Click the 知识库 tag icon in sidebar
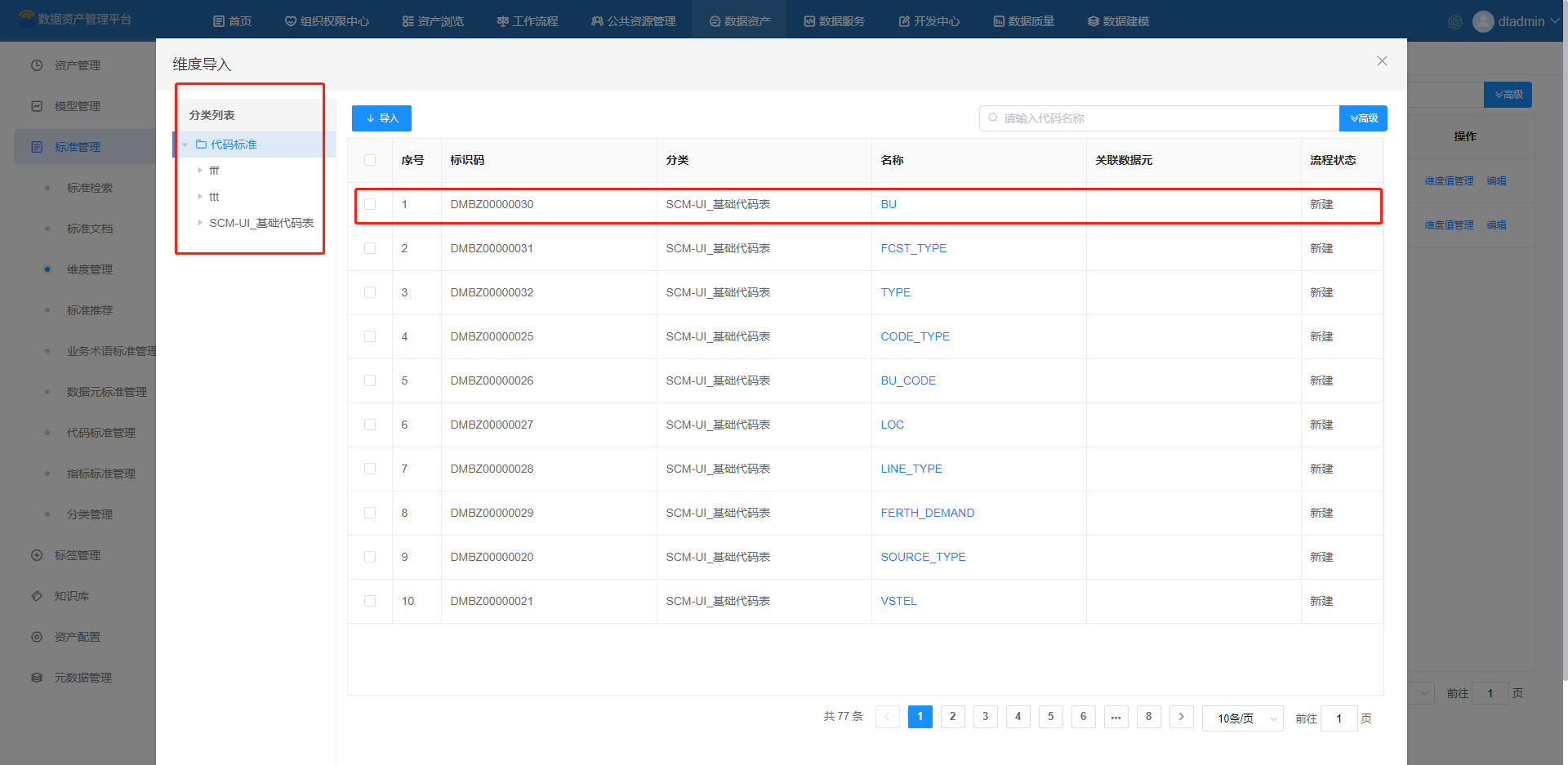The width and height of the screenshot is (1568, 765). pyautogui.click(x=37, y=596)
